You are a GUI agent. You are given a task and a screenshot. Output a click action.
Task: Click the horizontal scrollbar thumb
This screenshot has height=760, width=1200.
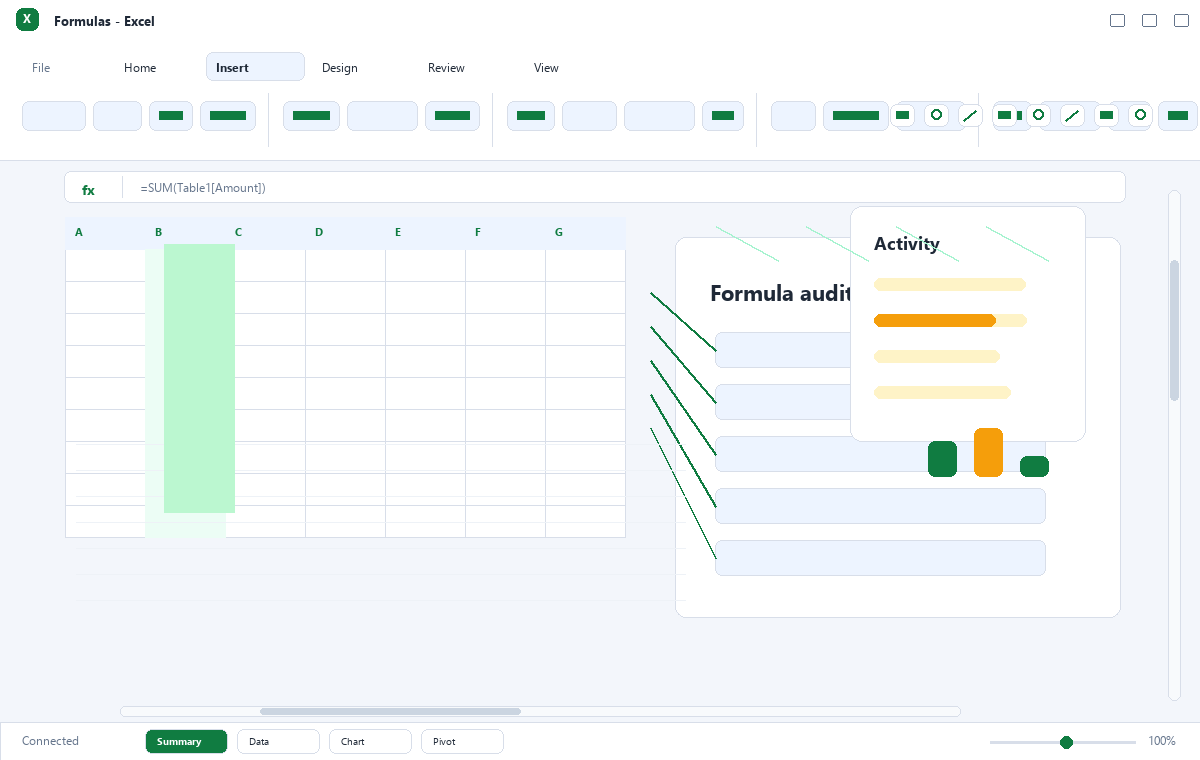[390, 711]
